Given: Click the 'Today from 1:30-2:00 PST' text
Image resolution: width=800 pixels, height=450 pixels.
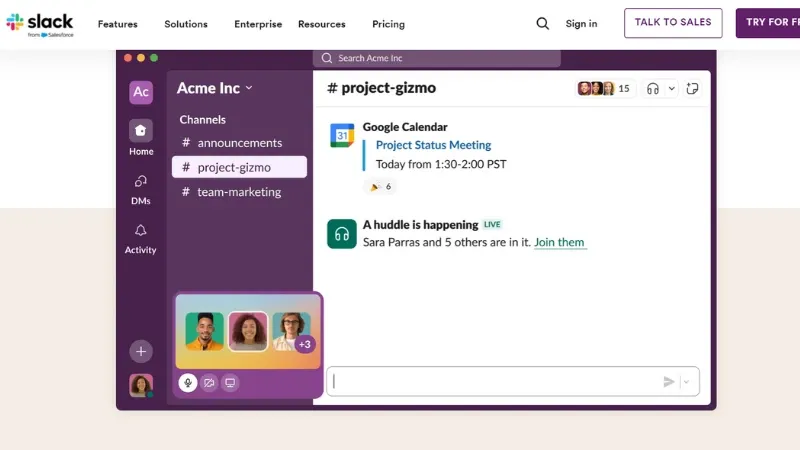Looking at the screenshot, I should (x=441, y=164).
